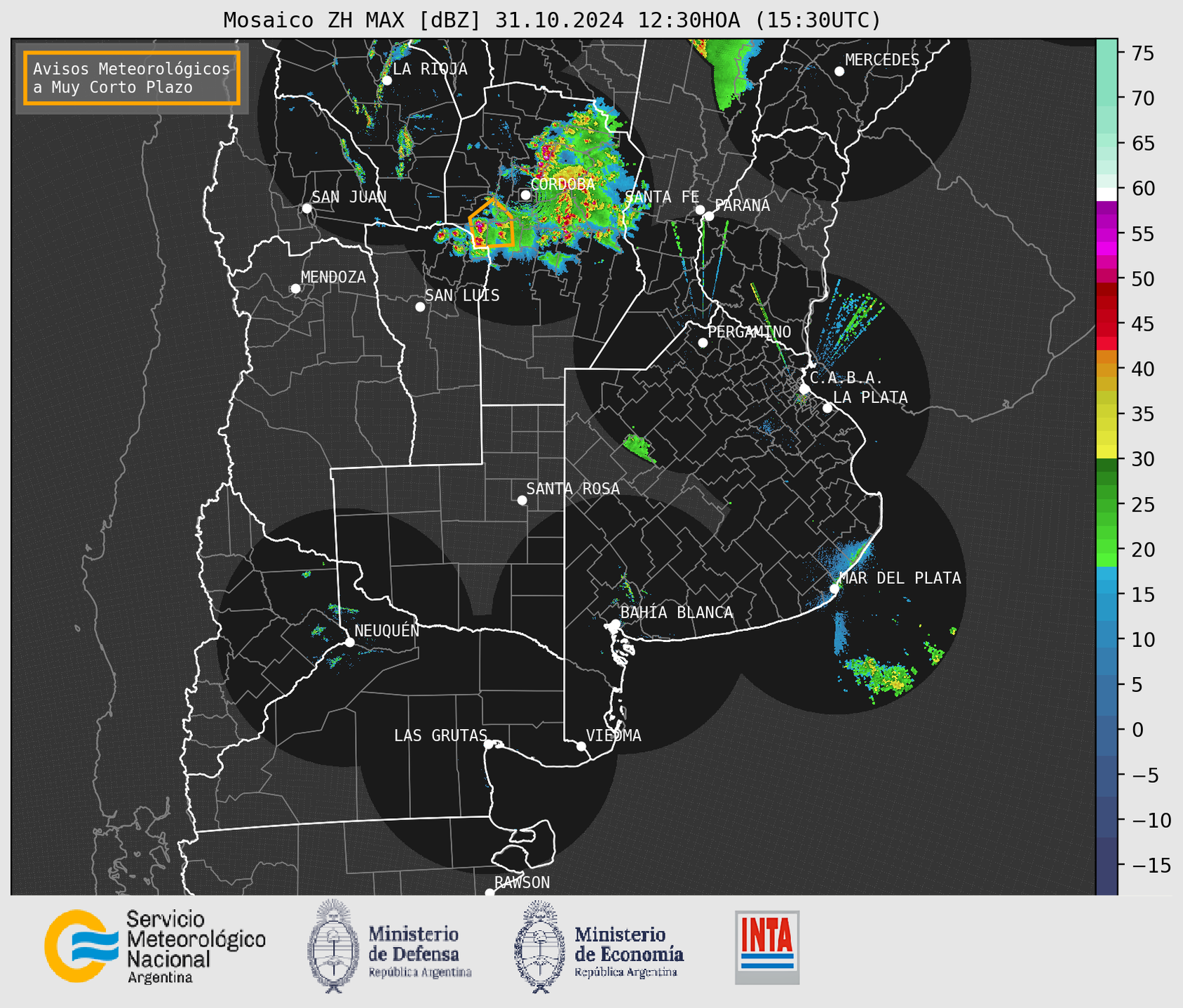Click the Santa Rosa city marker dot
Image resolution: width=1183 pixels, height=1008 pixels.
(x=522, y=500)
